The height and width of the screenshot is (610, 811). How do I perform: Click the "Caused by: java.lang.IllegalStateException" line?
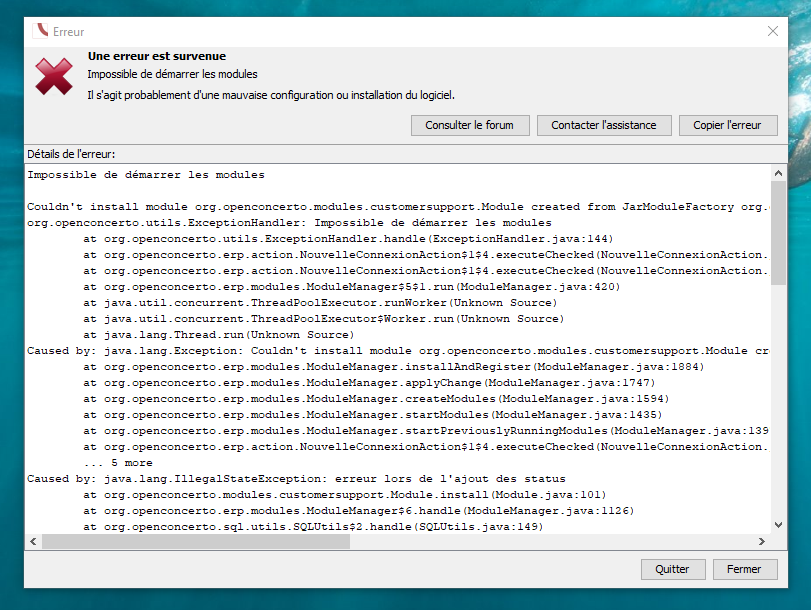click(x=296, y=479)
